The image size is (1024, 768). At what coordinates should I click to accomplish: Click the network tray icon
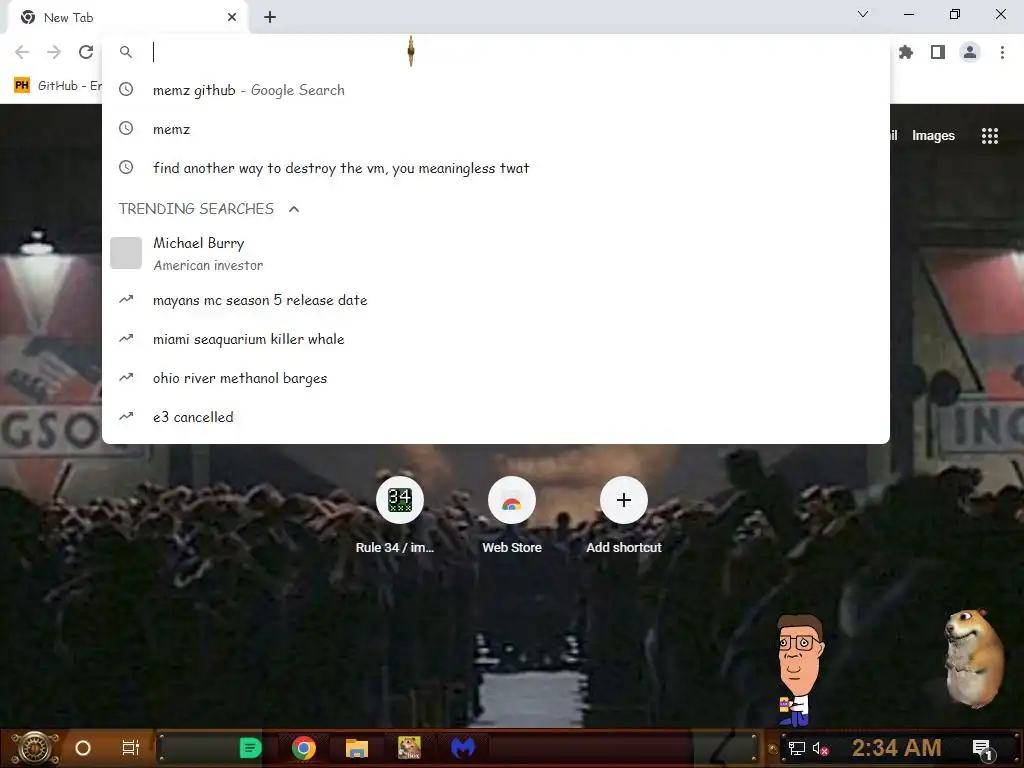(x=797, y=749)
